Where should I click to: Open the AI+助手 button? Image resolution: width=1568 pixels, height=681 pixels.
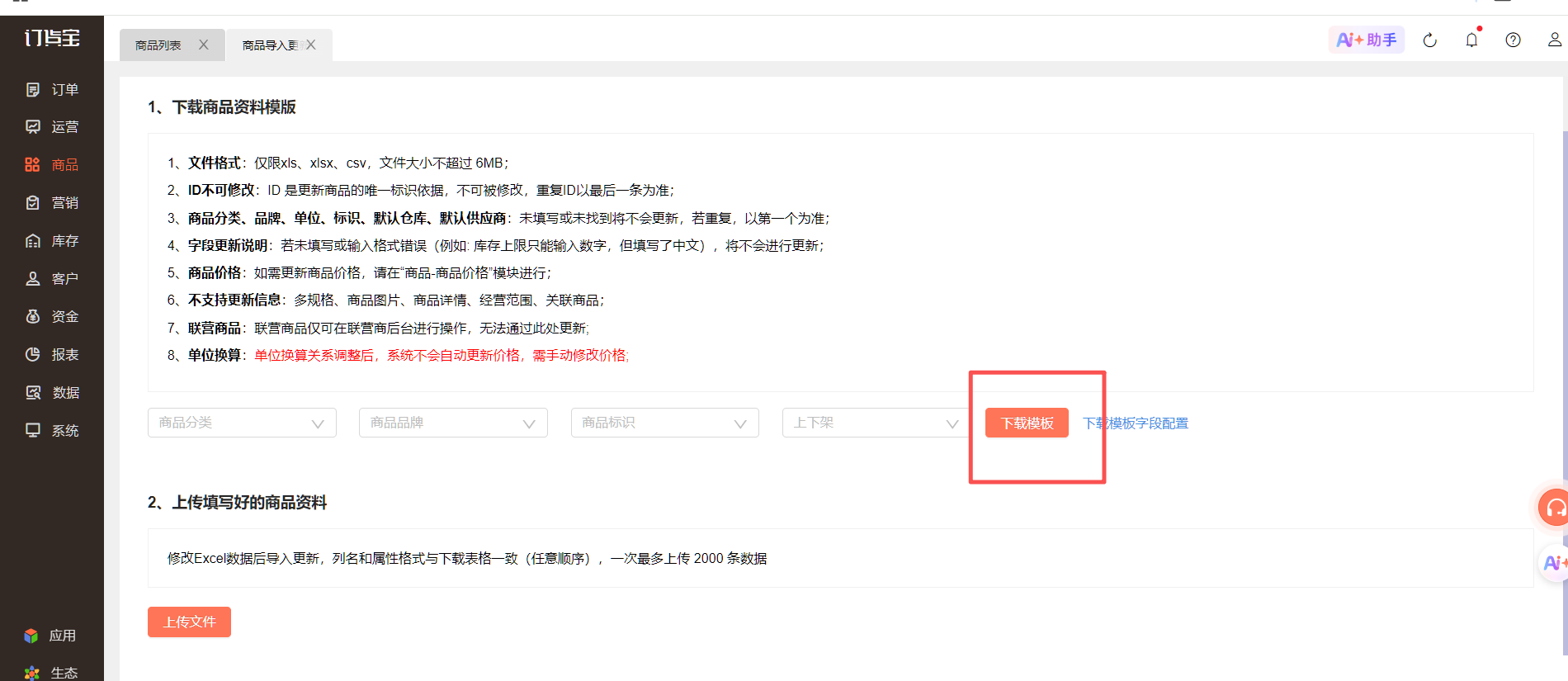[x=1367, y=40]
